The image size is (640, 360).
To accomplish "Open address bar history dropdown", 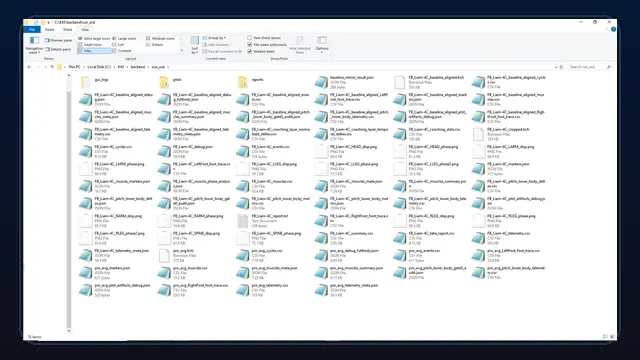I will point(556,67).
